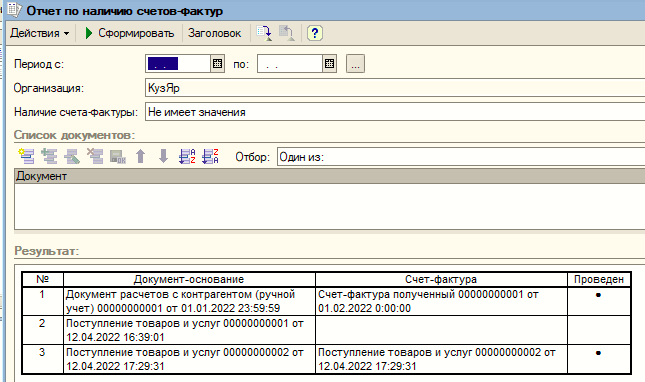Click the edit row icon

(72, 156)
